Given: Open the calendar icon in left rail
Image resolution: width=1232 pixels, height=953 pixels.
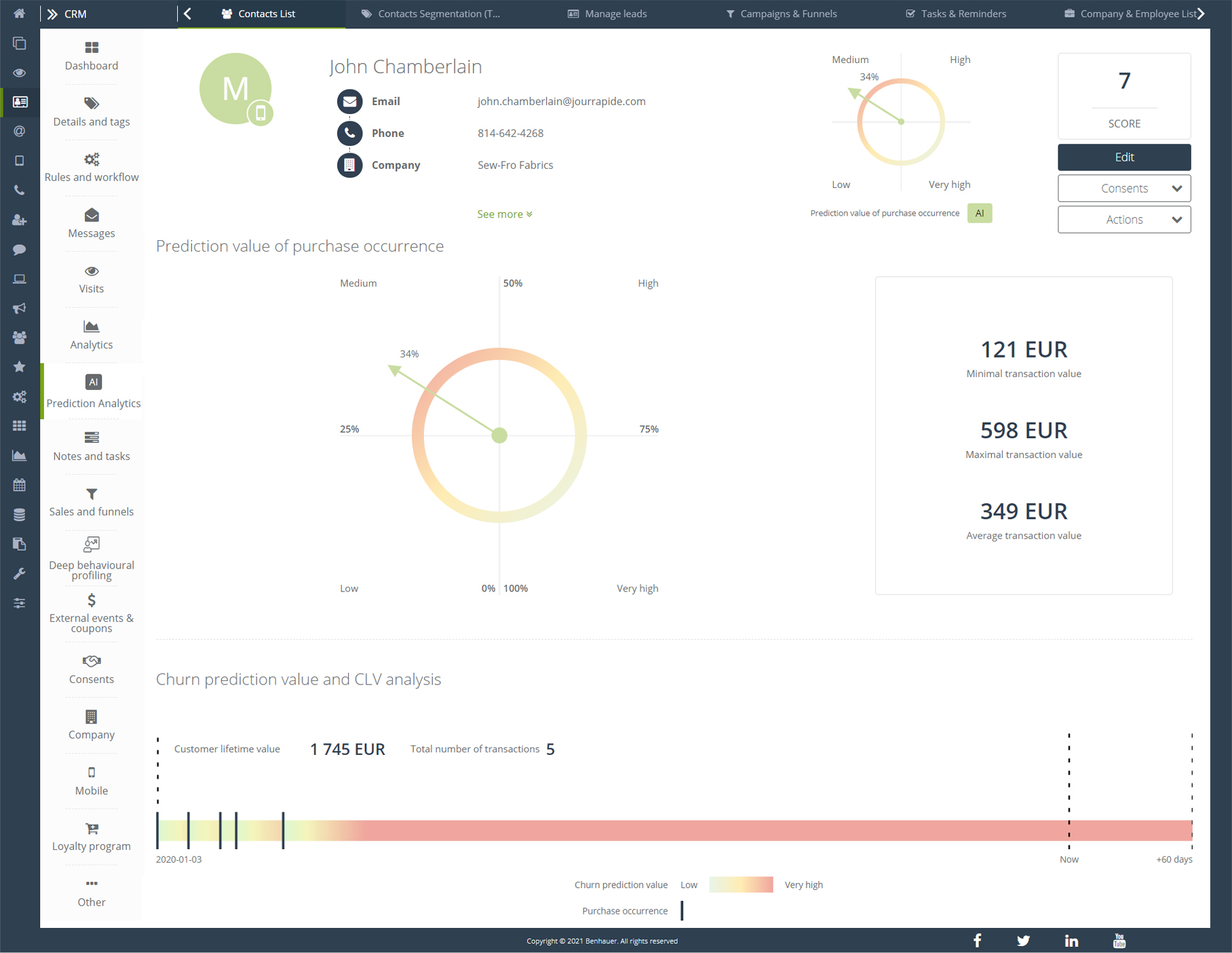Looking at the screenshot, I should pos(20,485).
